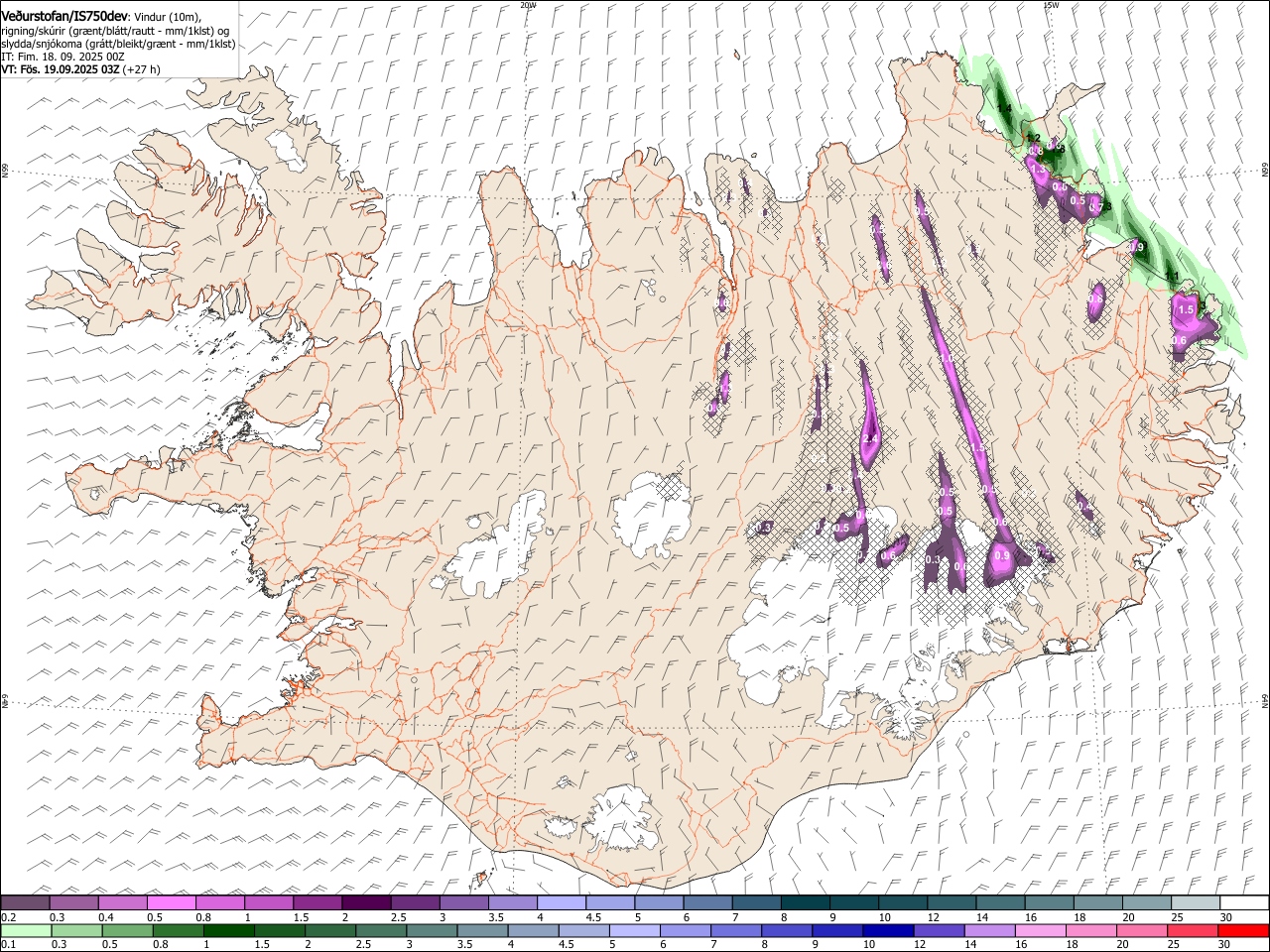Click the upper legend swatch between 12 and 14

[x=952, y=902]
